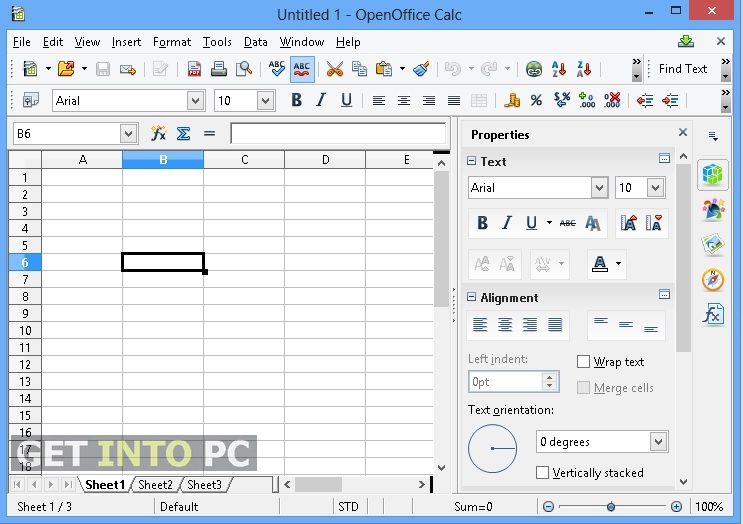Click the Function equals sign icon
Image resolution: width=743 pixels, height=524 pixels.
click(209, 134)
